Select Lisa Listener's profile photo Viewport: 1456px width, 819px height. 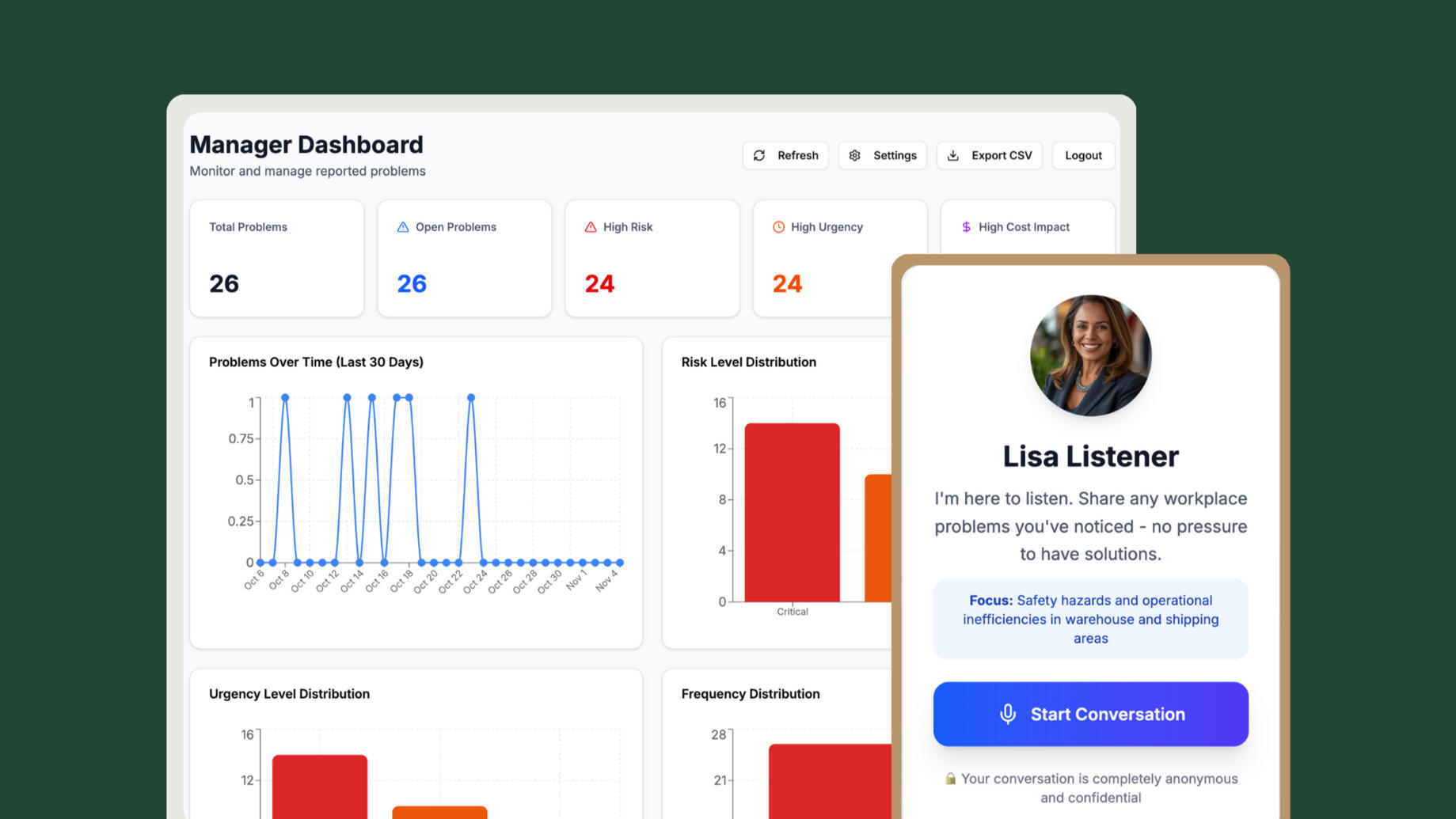(x=1090, y=355)
